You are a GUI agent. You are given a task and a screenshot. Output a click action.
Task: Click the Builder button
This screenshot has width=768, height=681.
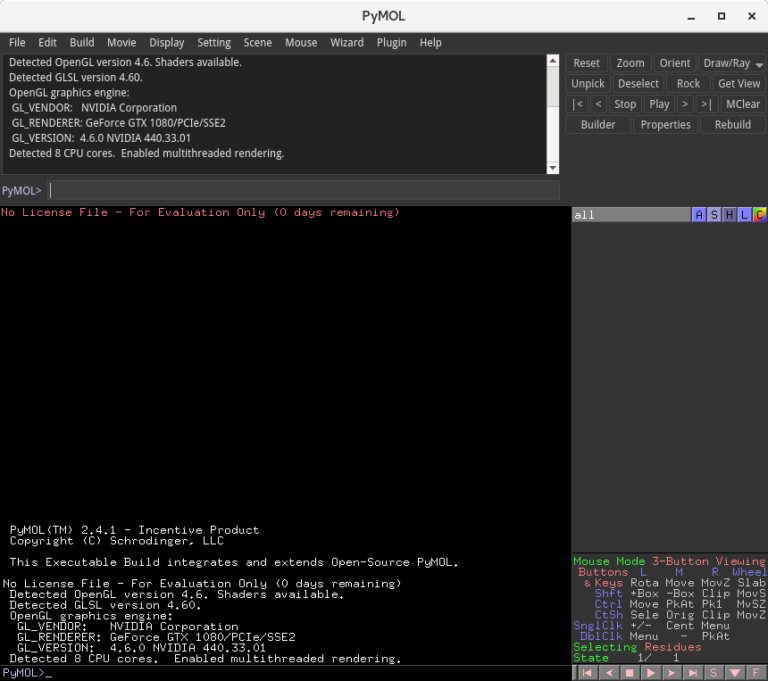(598, 125)
